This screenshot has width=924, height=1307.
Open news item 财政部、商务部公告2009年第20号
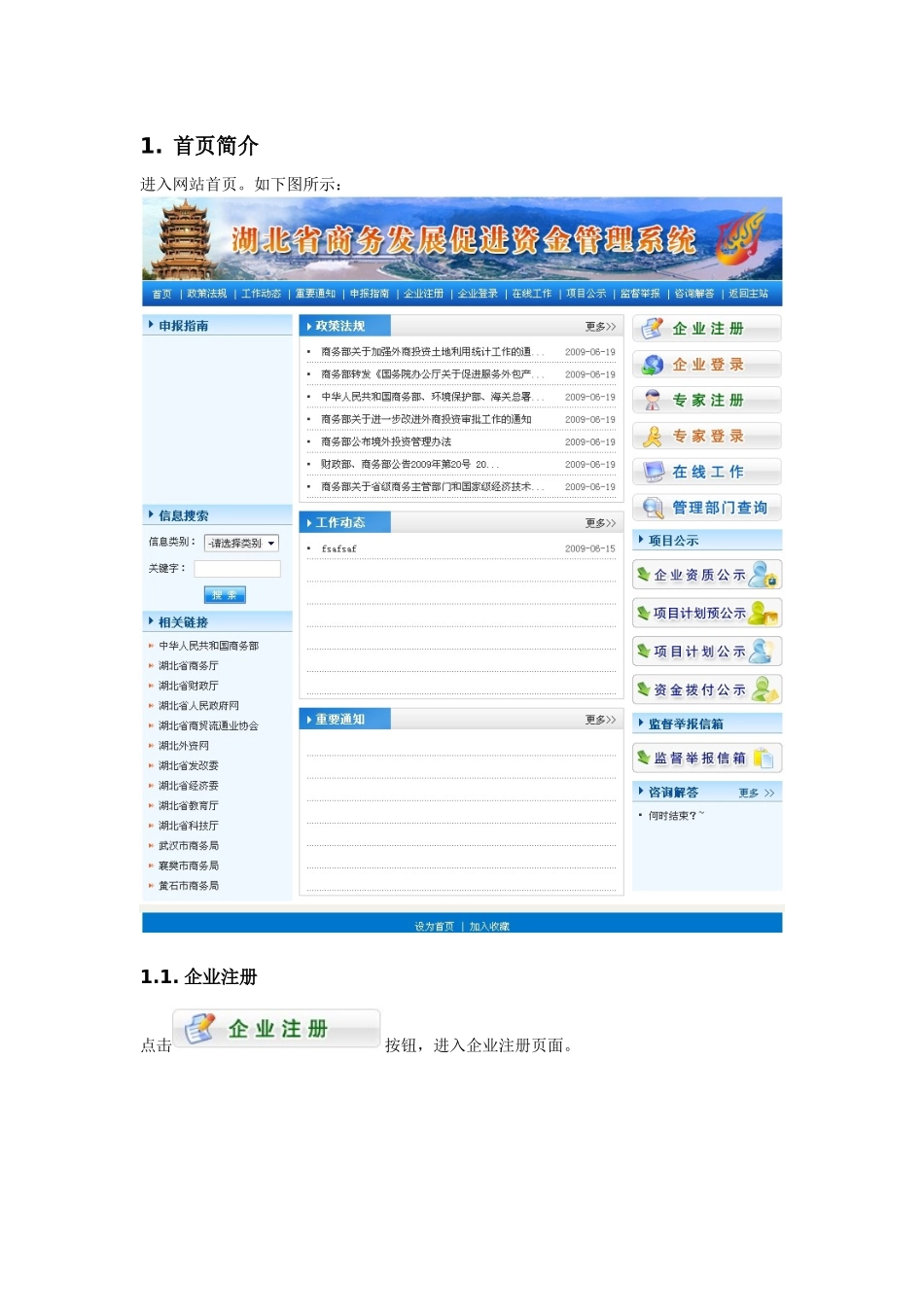(x=409, y=465)
